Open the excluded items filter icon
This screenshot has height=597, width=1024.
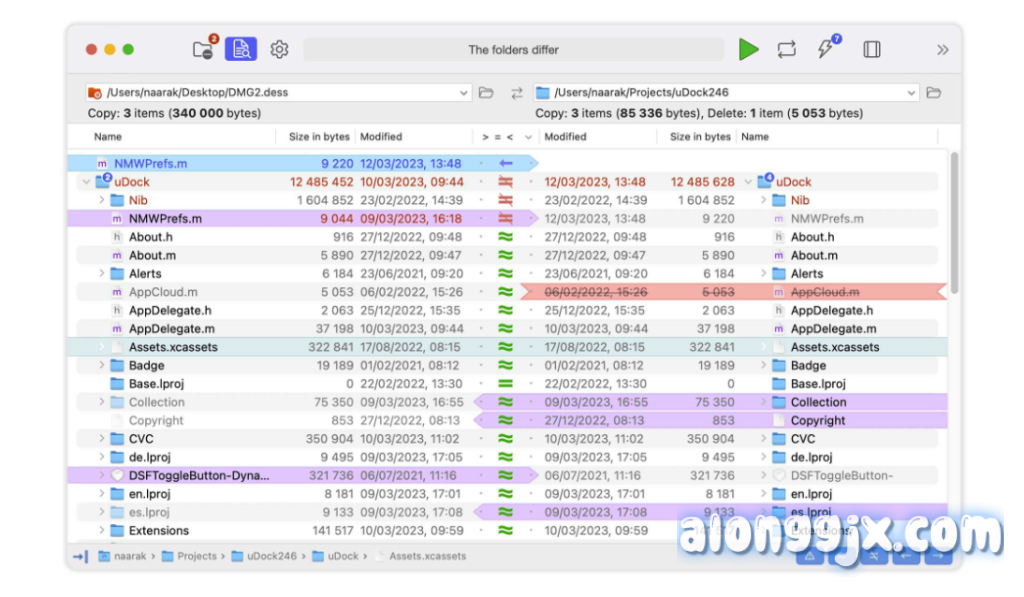pos(203,49)
